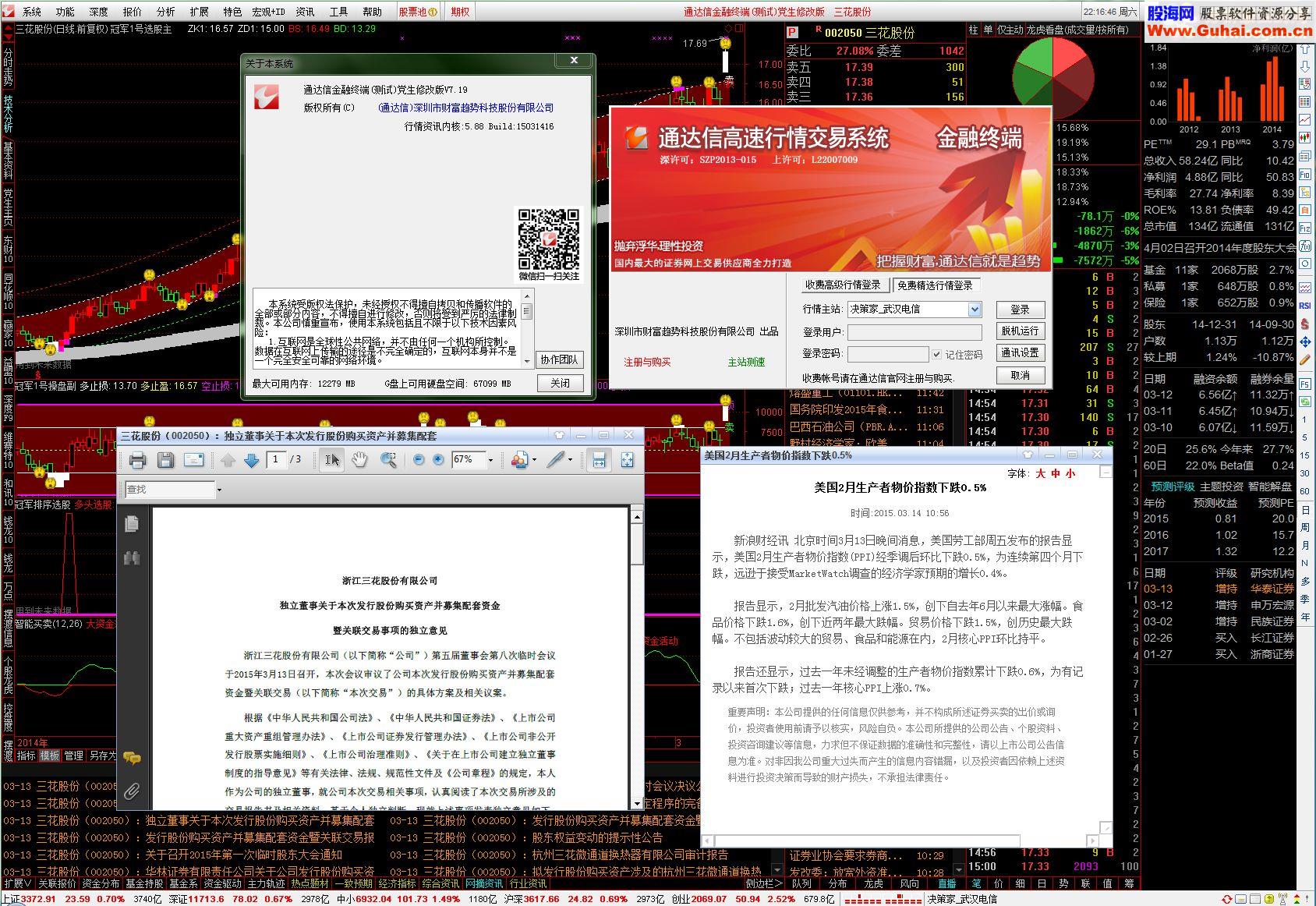The image size is (1316, 906).
Task: Select the 资金分布 bottom tab
Action: point(101,883)
